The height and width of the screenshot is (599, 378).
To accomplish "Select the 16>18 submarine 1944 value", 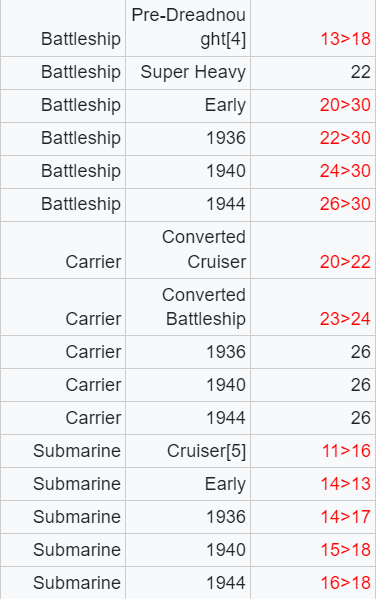I will (x=346, y=583).
